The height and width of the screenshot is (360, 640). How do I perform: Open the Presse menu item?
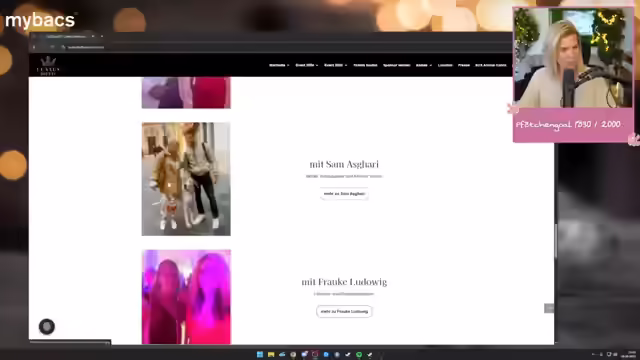(464, 65)
